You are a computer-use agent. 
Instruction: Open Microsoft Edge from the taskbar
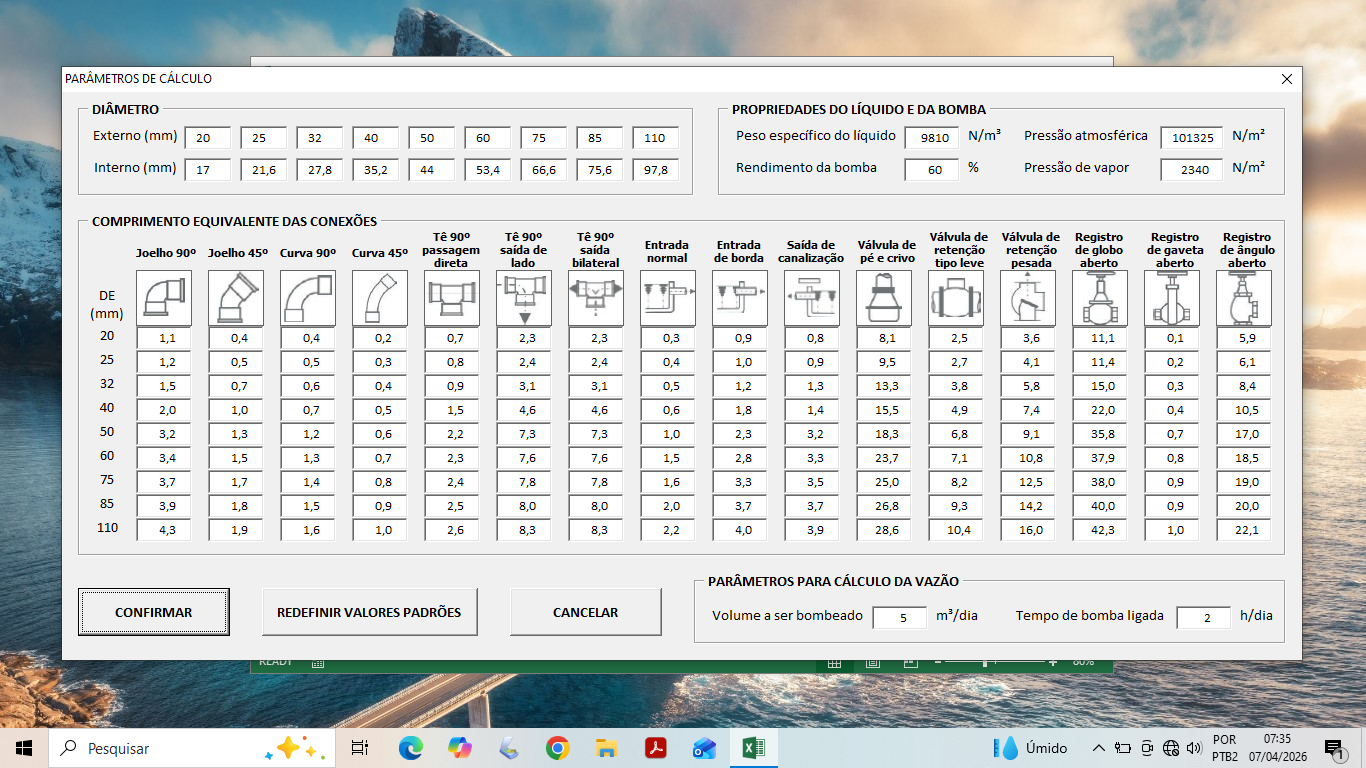(x=410, y=748)
